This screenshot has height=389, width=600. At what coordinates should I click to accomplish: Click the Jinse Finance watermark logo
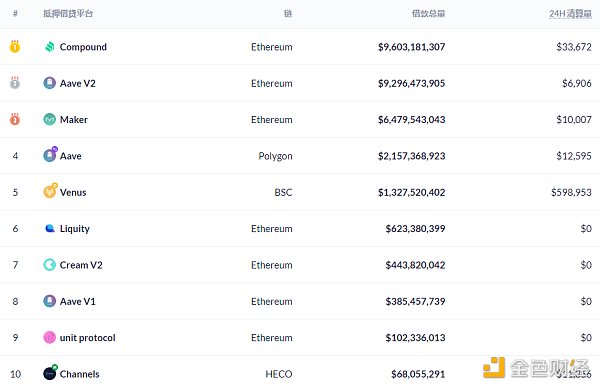pos(536,368)
